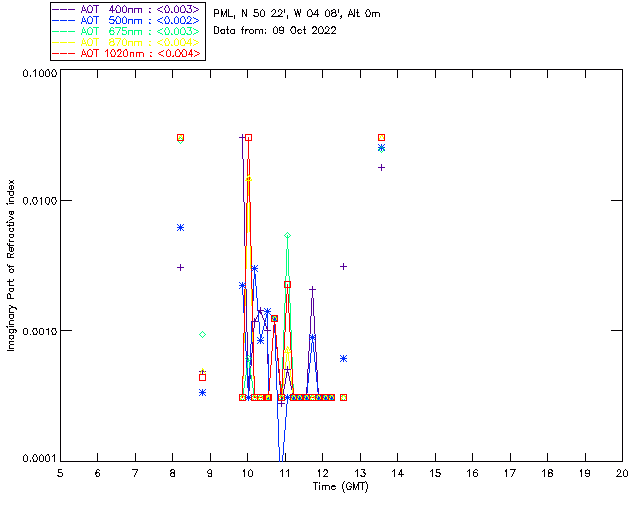Select the purple dashed line sample in legend
Viewport: 640px width, 512px height.
(x=64, y=9)
